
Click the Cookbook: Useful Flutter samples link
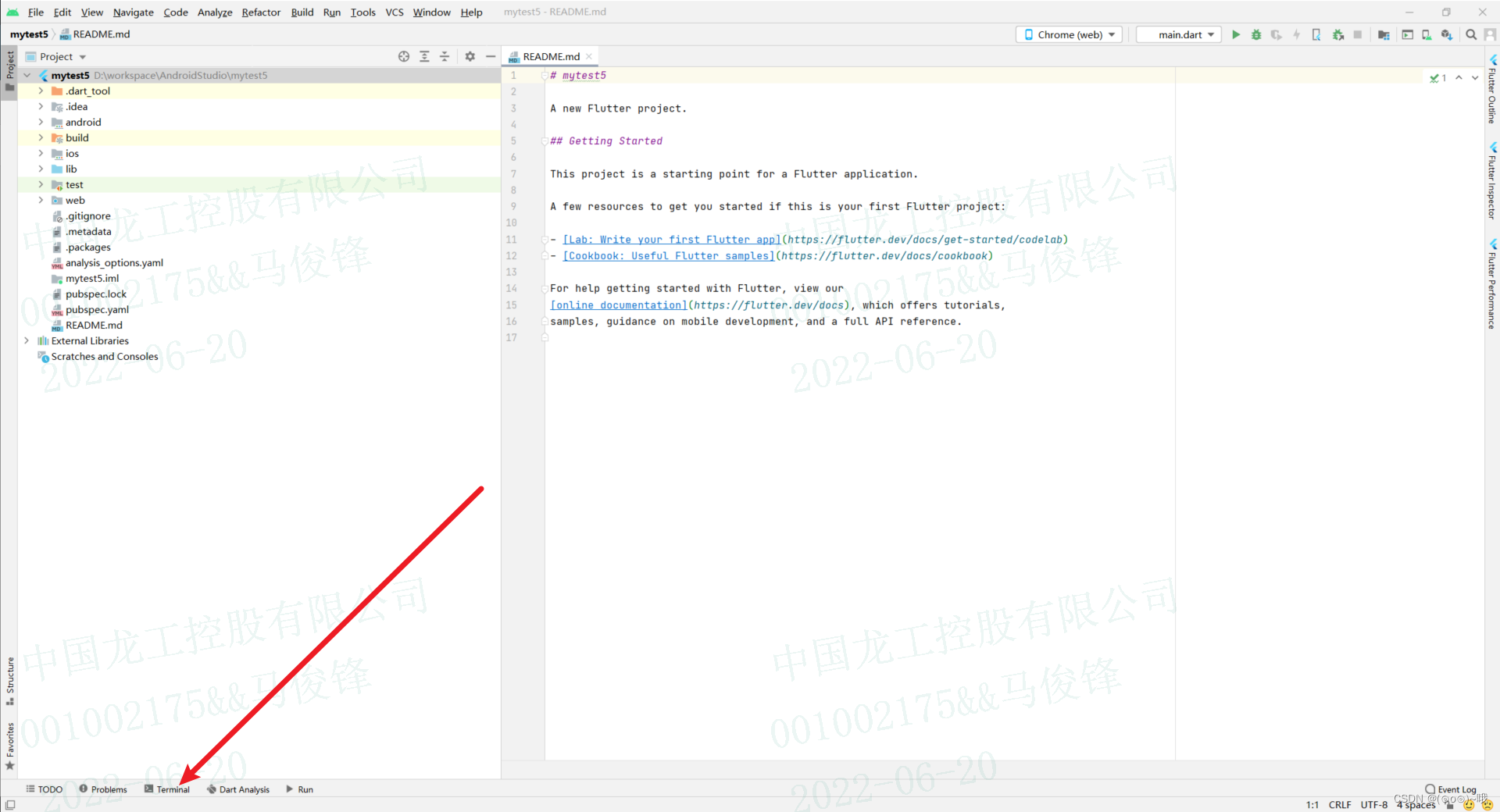click(x=669, y=256)
